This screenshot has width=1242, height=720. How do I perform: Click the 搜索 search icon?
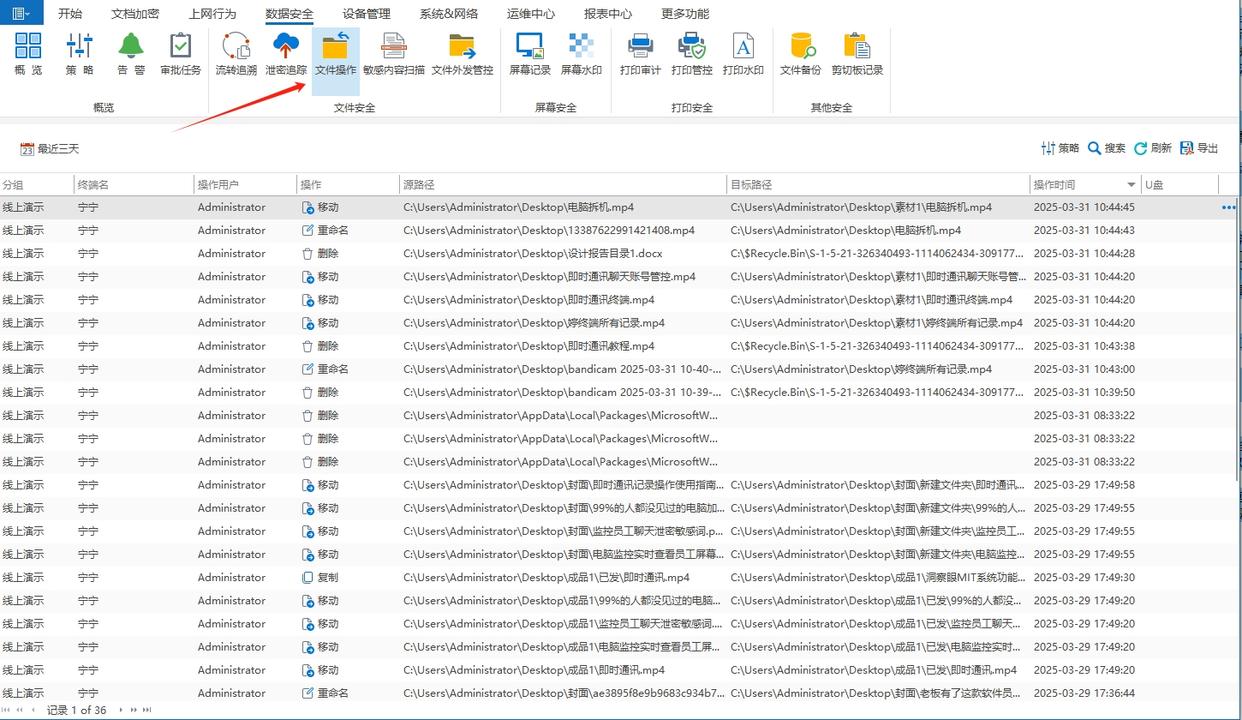pos(1106,147)
